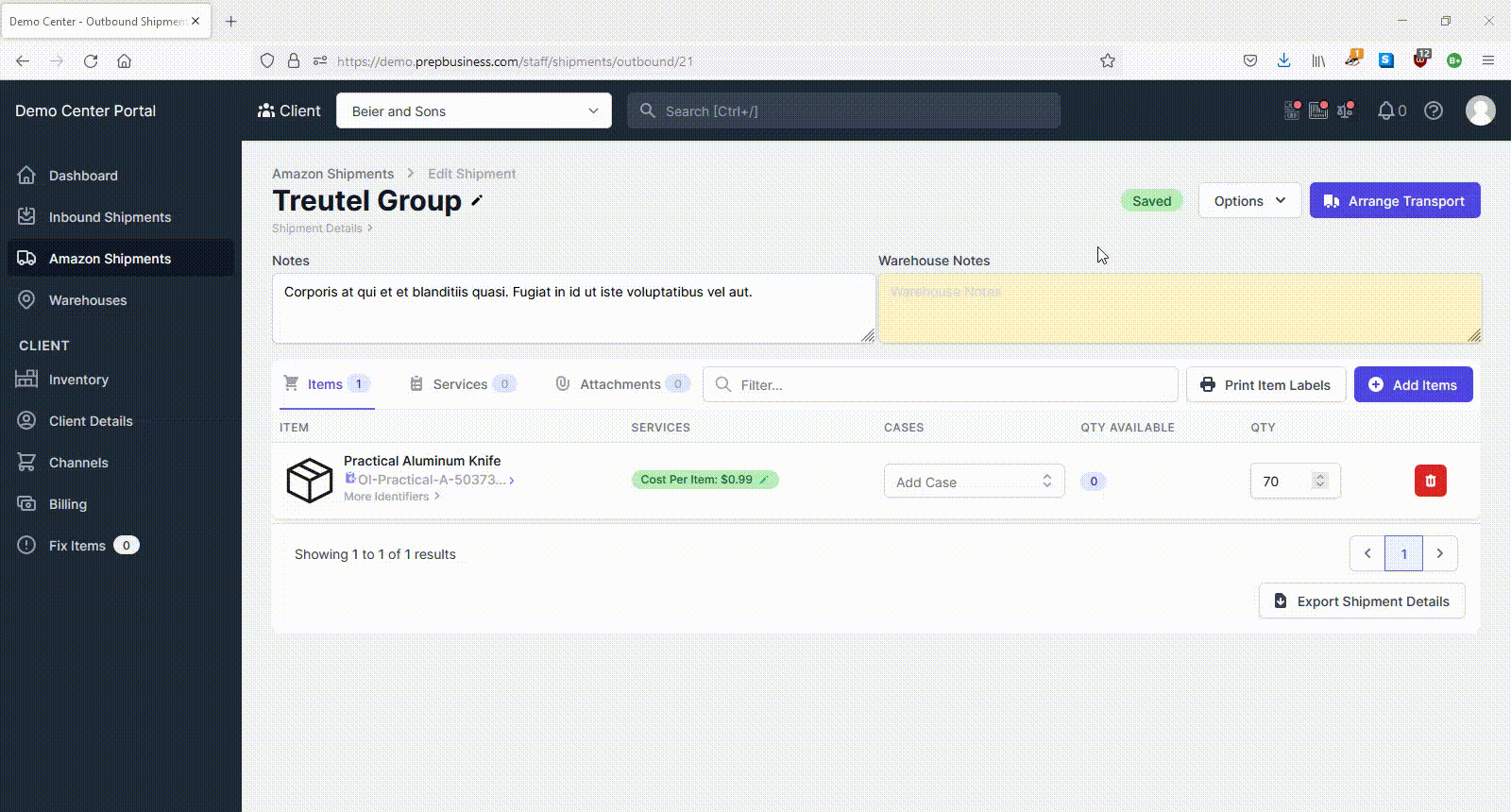This screenshot has height=812, width=1511.
Task: Open the Client dropdown Beier and Sons
Action: [x=474, y=110]
